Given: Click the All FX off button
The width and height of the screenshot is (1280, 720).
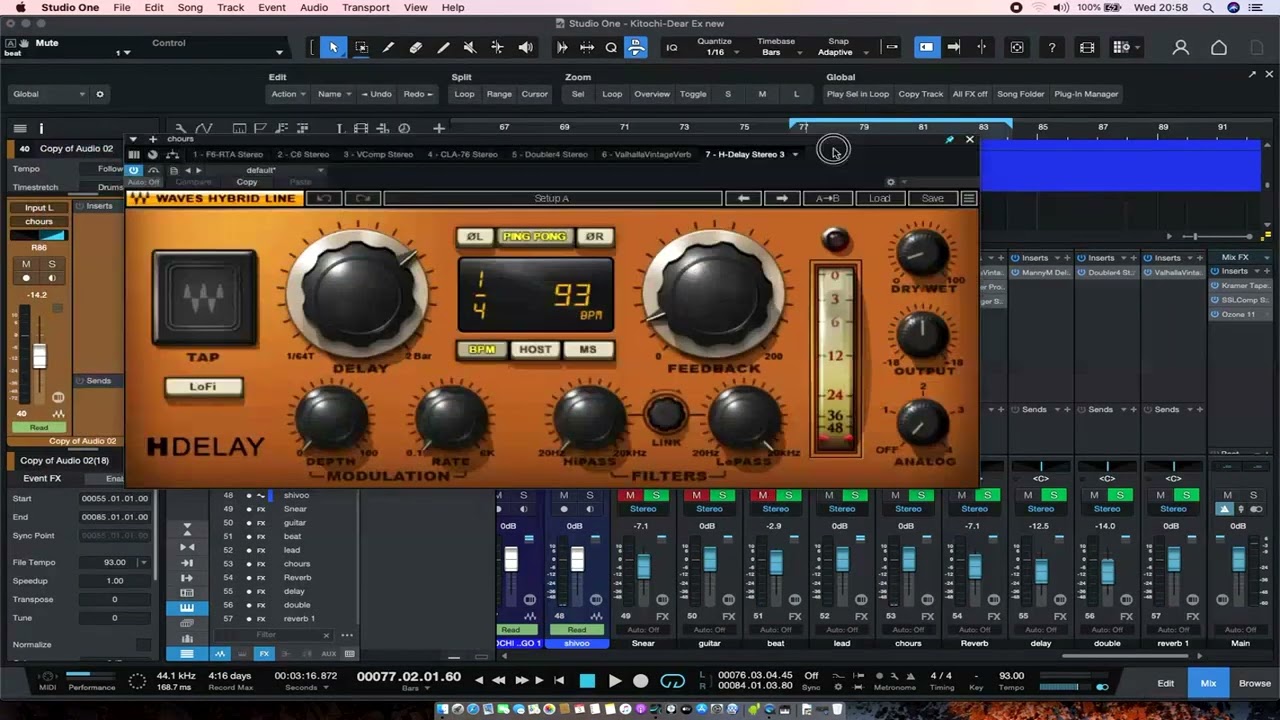Looking at the screenshot, I should click(970, 94).
